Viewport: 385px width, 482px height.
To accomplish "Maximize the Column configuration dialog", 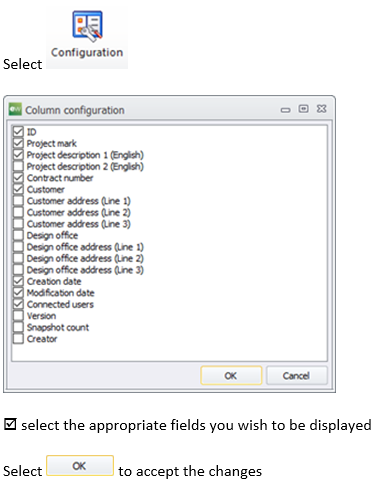I will click(x=303, y=109).
